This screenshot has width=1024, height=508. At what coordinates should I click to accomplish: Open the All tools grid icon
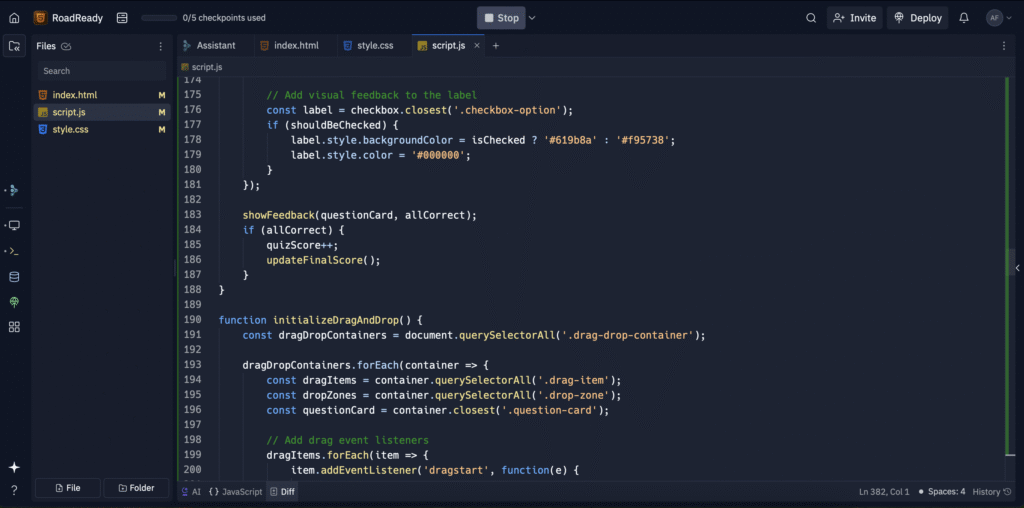14,327
